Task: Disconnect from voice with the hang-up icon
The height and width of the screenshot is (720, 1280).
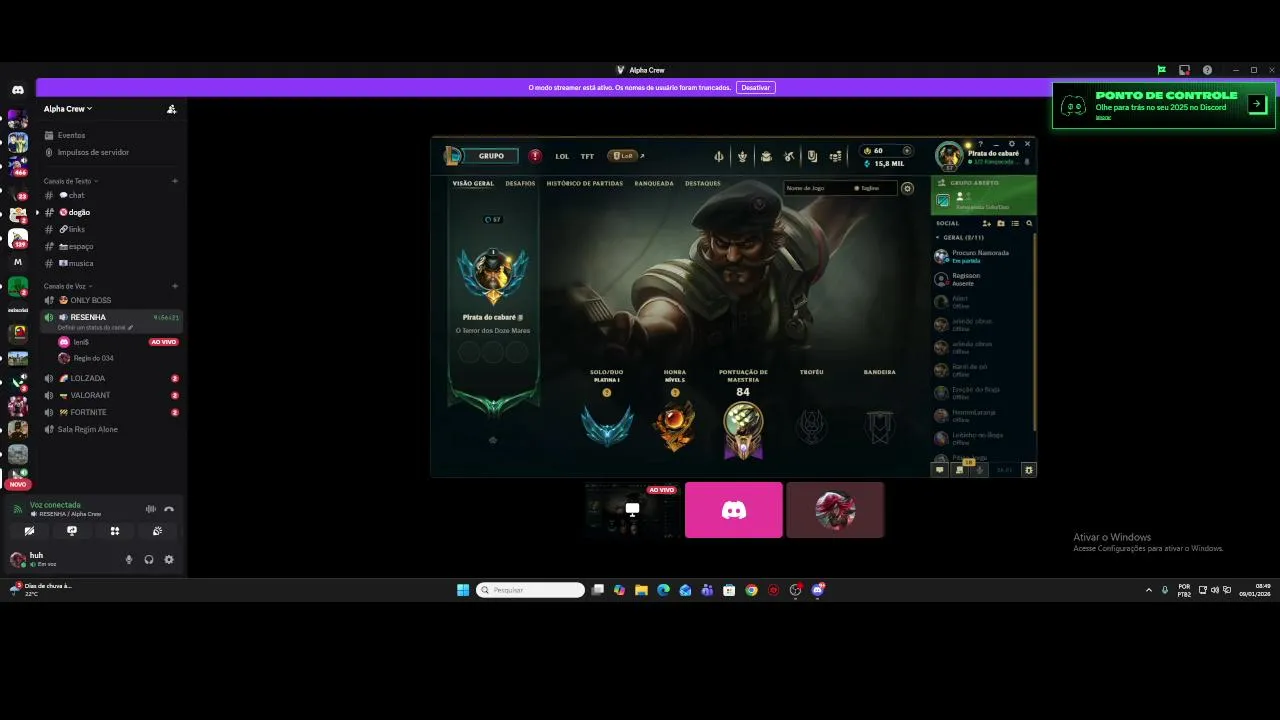Action: [169, 509]
